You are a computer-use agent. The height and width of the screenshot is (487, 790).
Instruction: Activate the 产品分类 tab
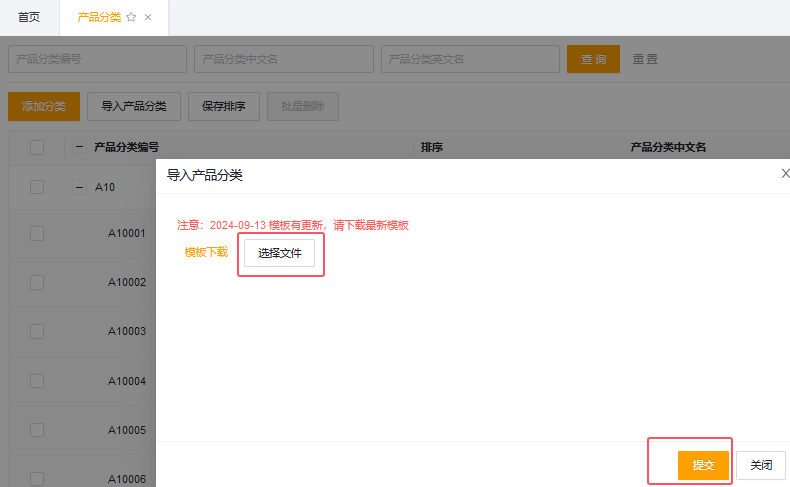(x=99, y=18)
